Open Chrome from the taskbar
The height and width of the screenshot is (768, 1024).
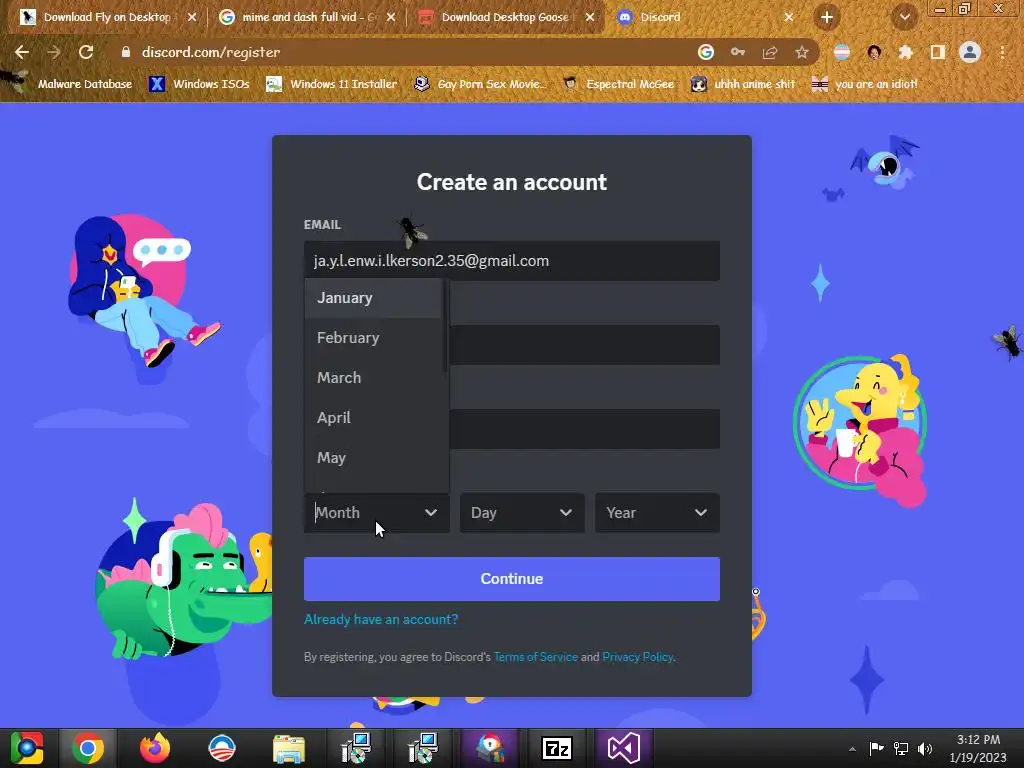pos(88,748)
